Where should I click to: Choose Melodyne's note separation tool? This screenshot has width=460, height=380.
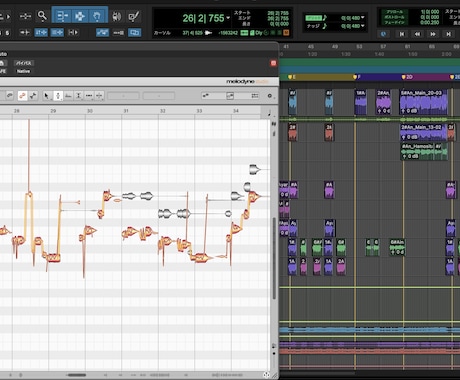[x=99, y=96]
